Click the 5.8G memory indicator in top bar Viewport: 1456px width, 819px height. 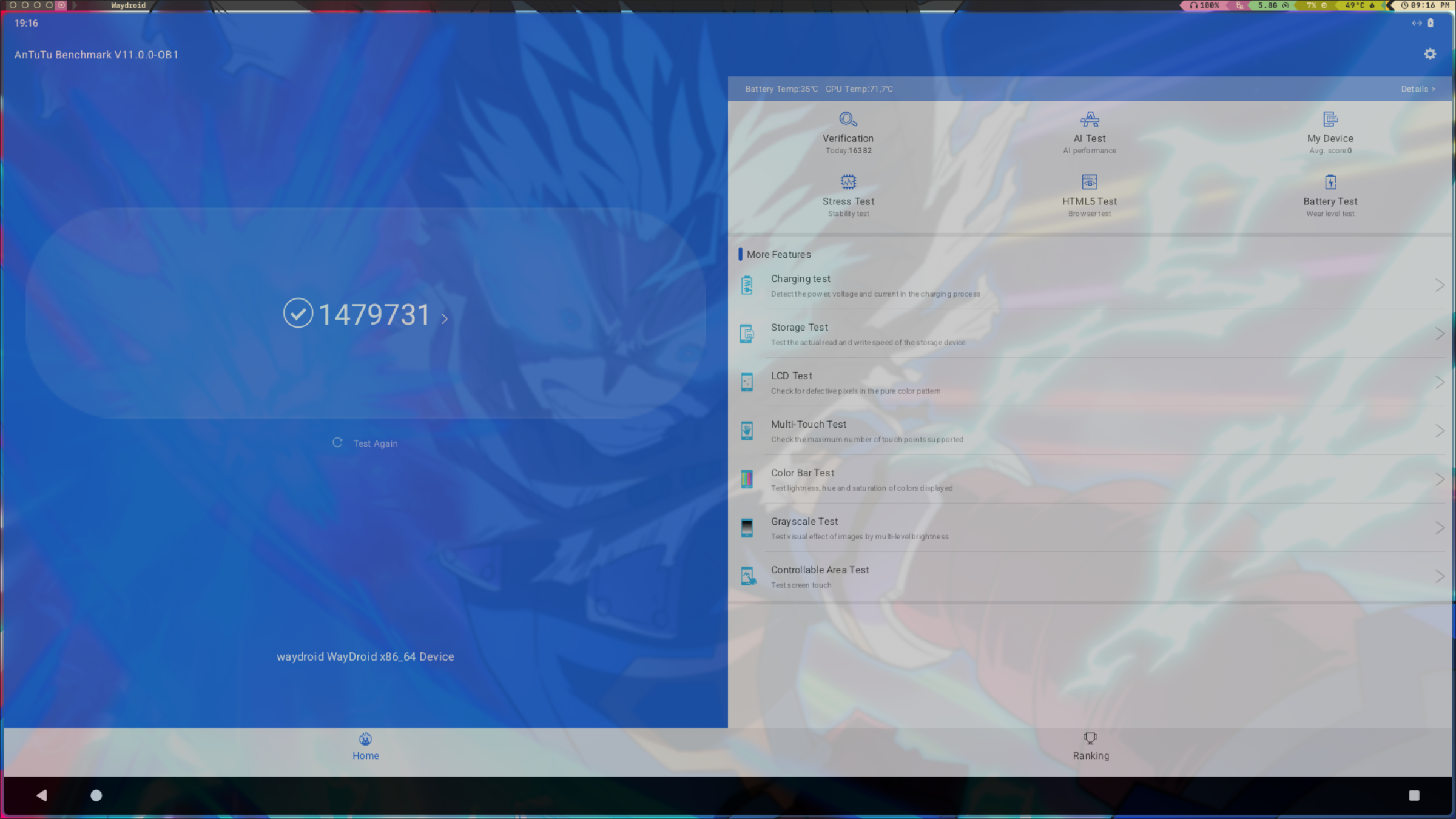pyautogui.click(x=1273, y=5)
